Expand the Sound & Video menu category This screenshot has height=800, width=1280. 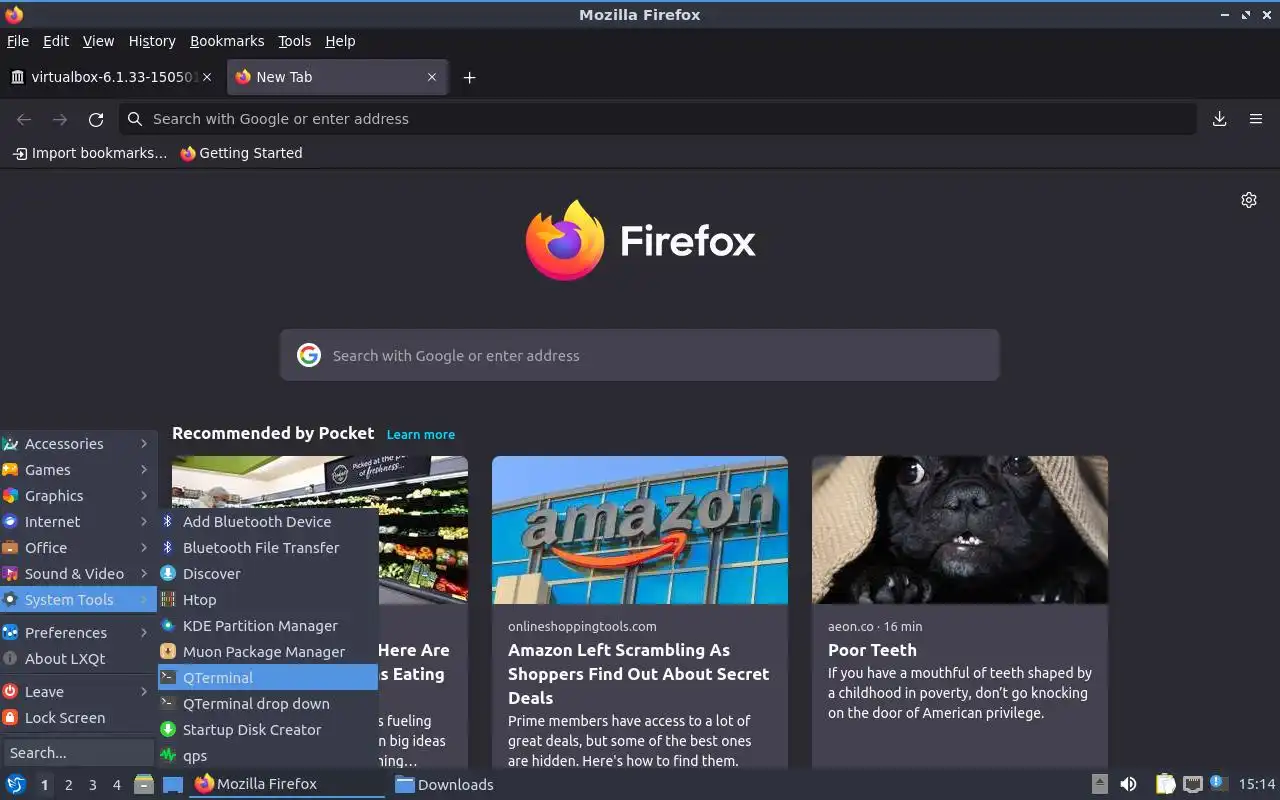point(78,573)
